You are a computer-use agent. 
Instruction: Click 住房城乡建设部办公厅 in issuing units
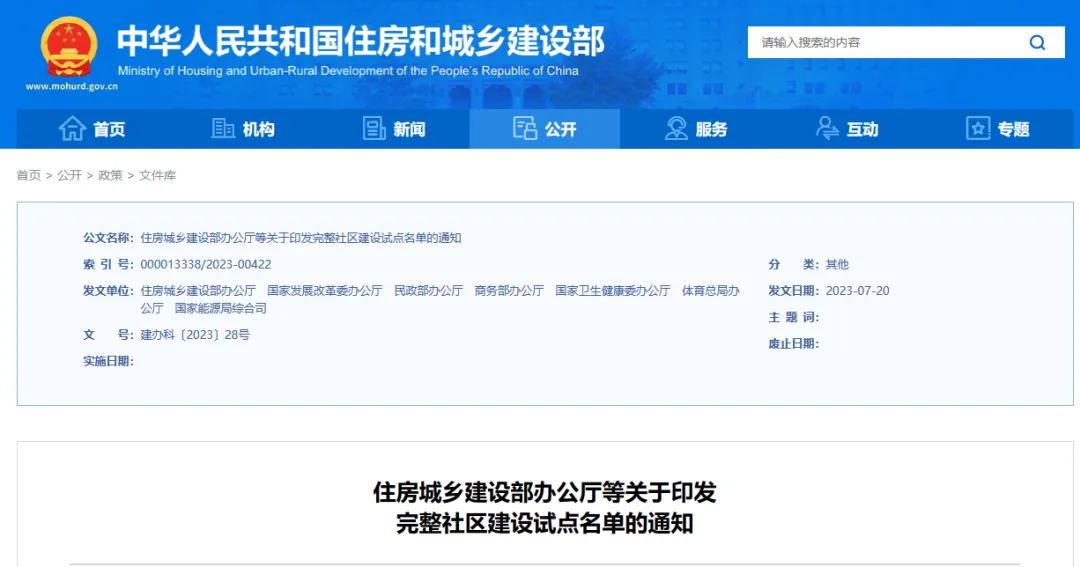pos(198,291)
